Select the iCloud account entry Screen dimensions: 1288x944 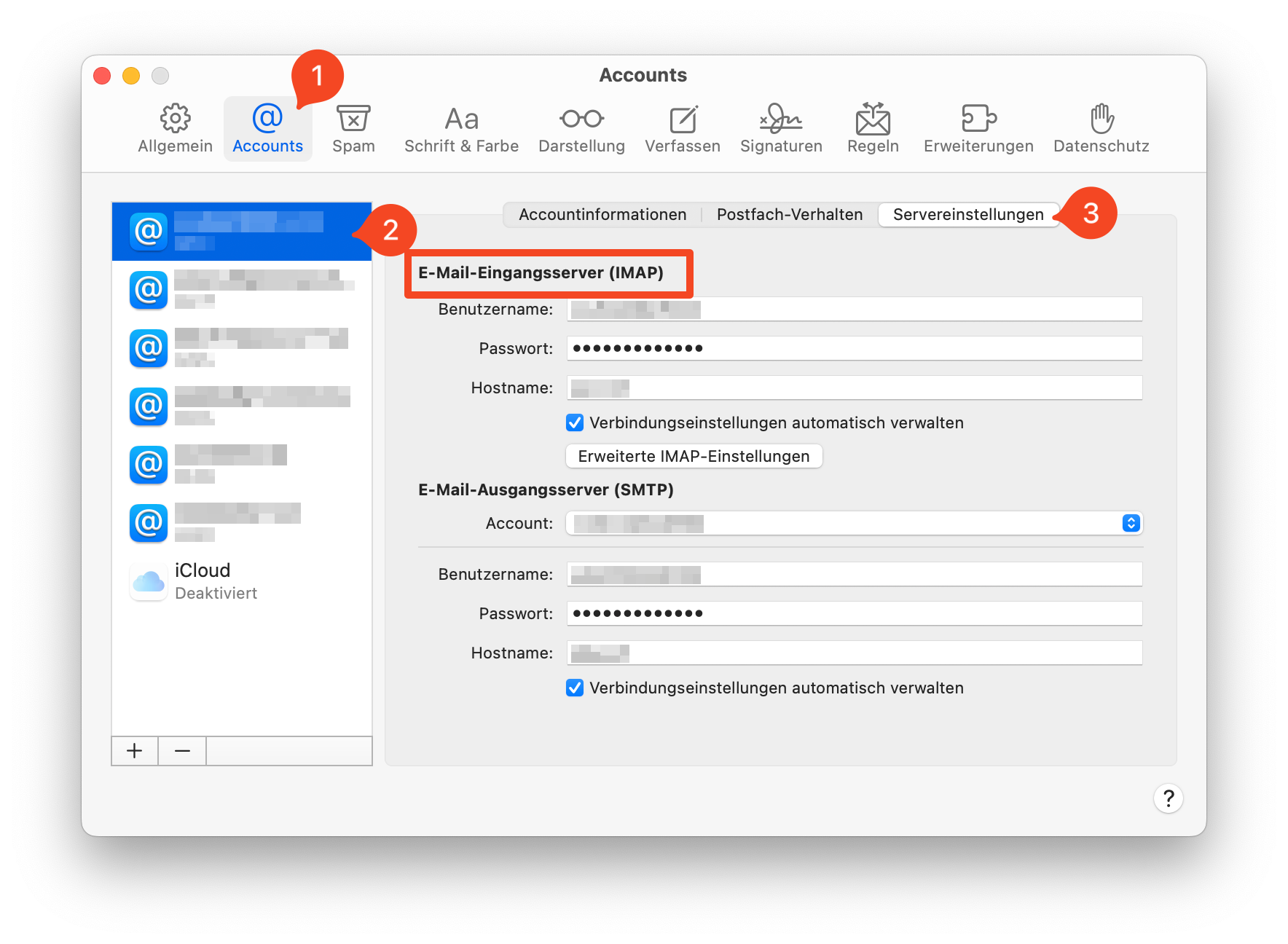(x=242, y=581)
